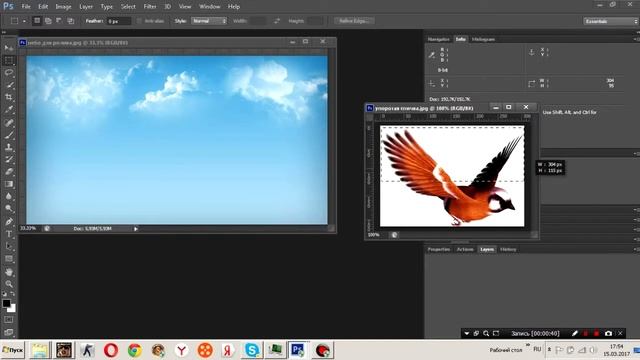The width and height of the screenshot is (640, 360).
Task: Choose Intersect with selection mode
Action: pos(71,20)
